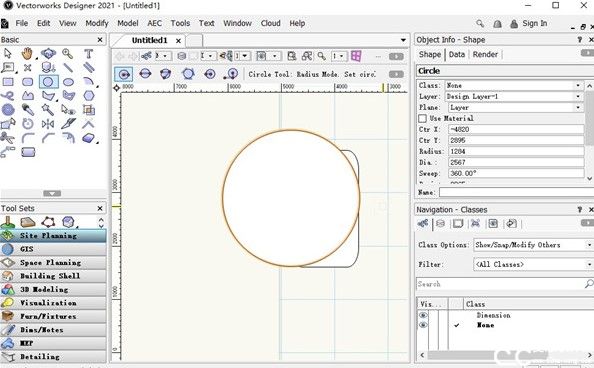Select the Mirror tool

coord(48,124)
